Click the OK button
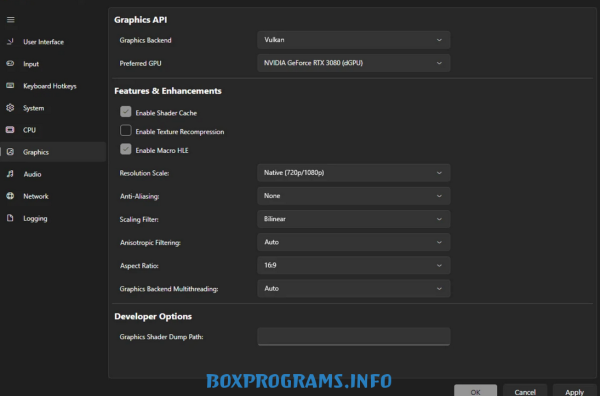The width and height of the screenshot is (600, 396). pyautogui.click(x=475, y=391)
